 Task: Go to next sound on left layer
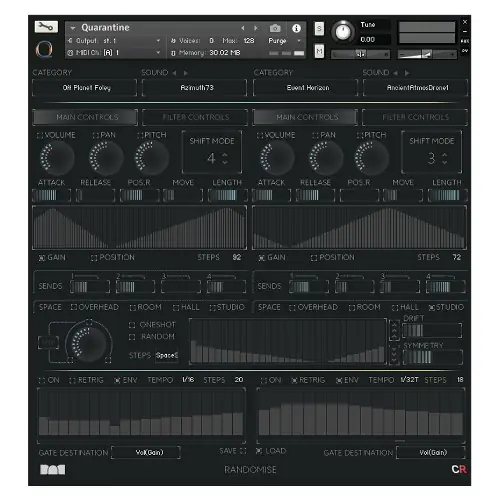pyautogui.click(x=186, y=73)
